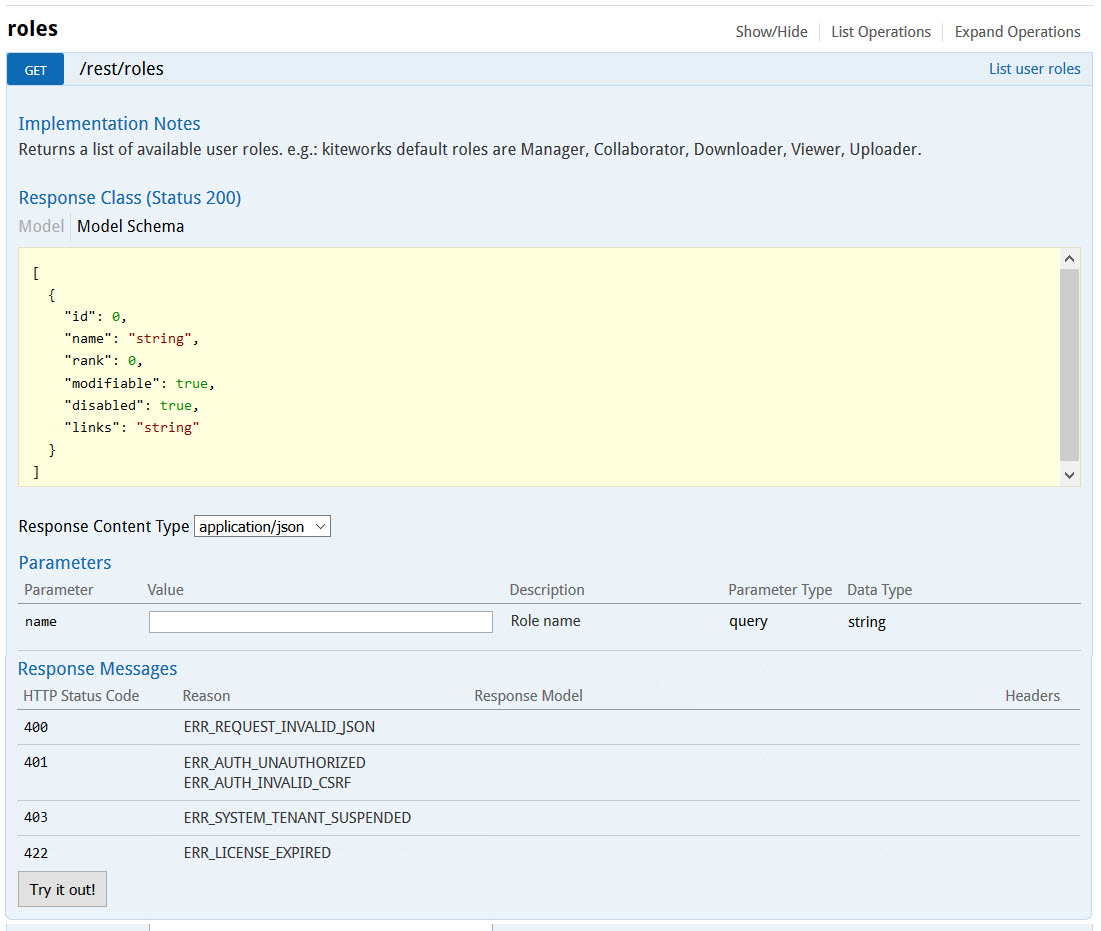
Task: Open the Response Content Type dropdown
Action: coord(262,526)
